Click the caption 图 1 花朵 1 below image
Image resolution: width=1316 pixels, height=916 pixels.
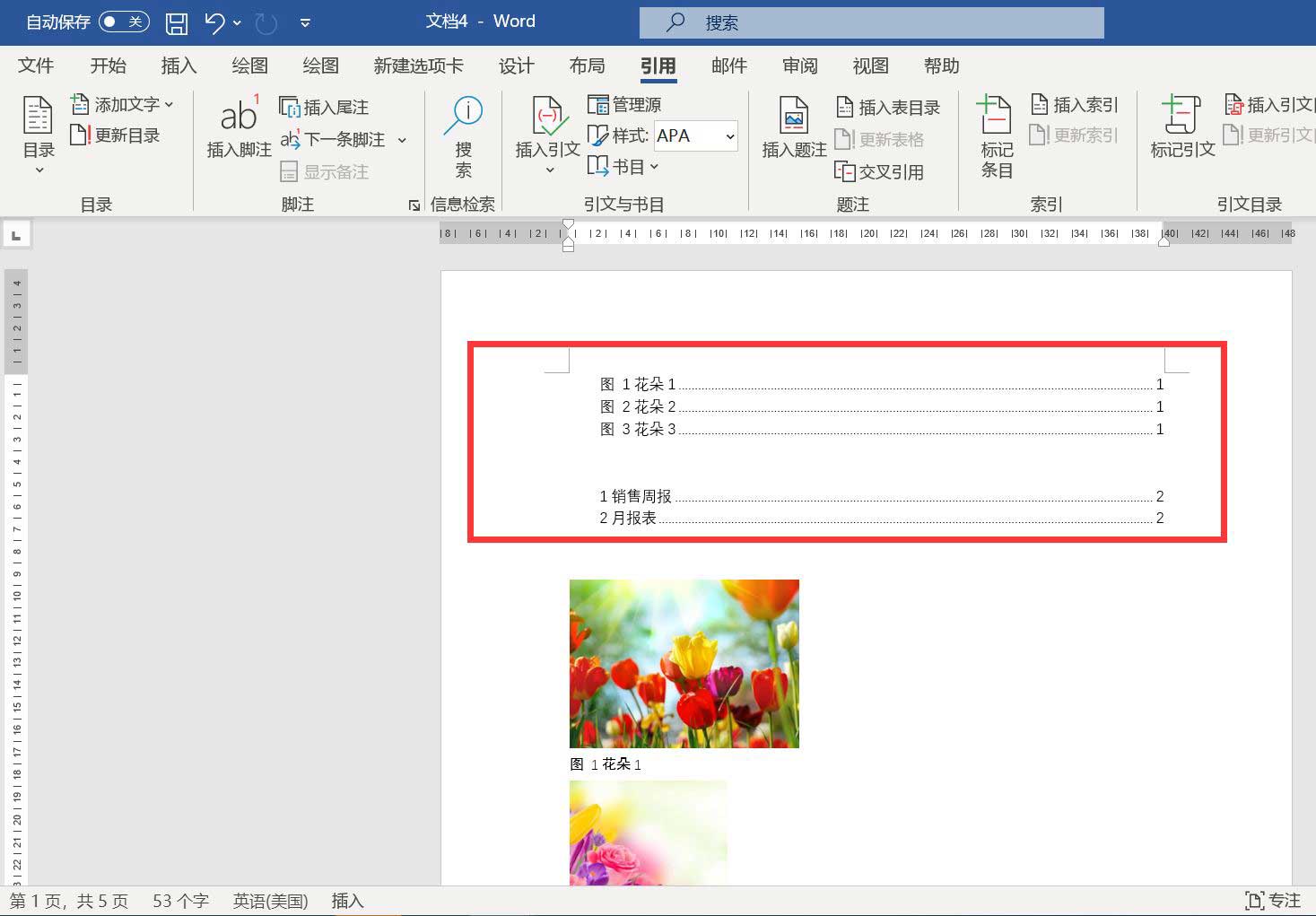tap(606, 764)
